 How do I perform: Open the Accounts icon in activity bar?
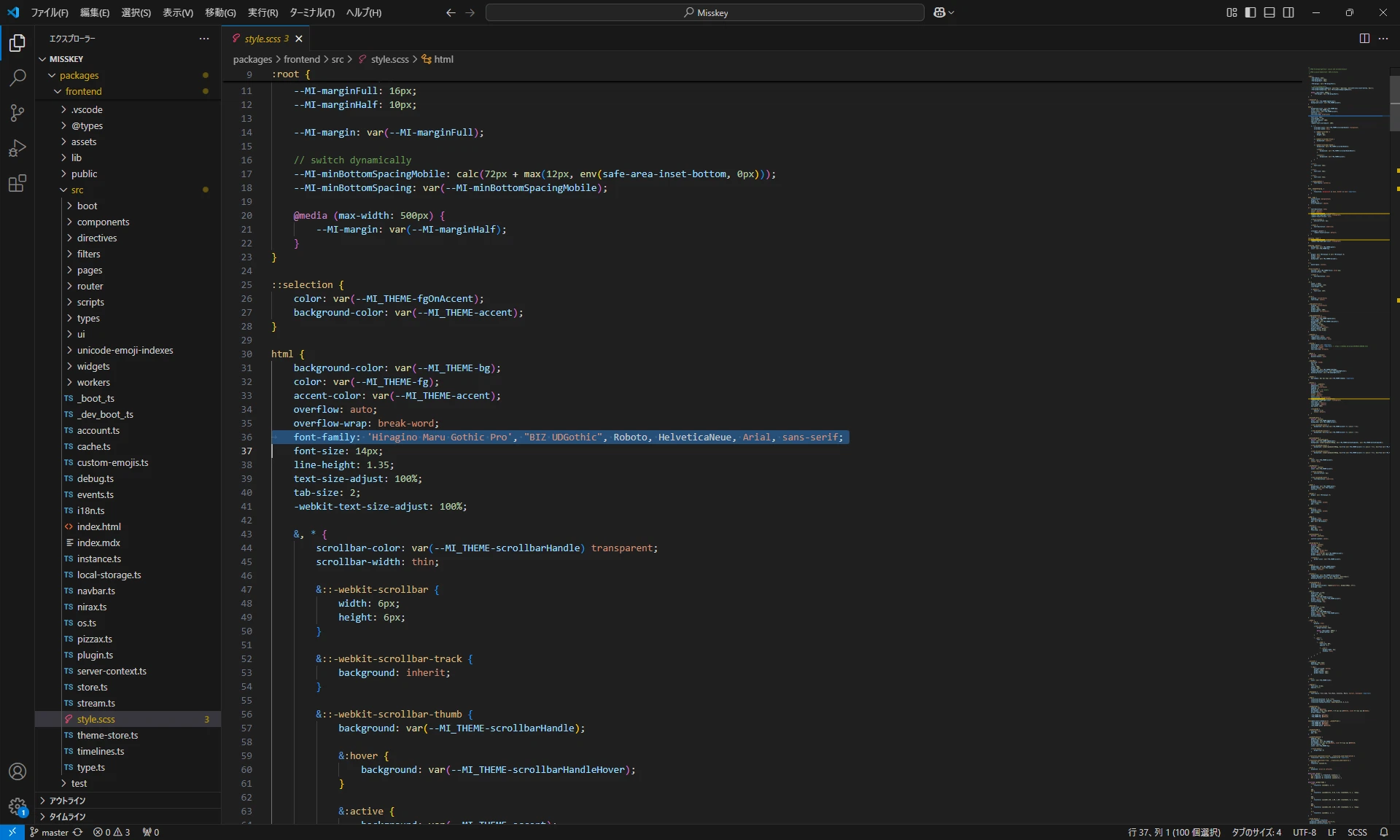[x=17, y=771]
